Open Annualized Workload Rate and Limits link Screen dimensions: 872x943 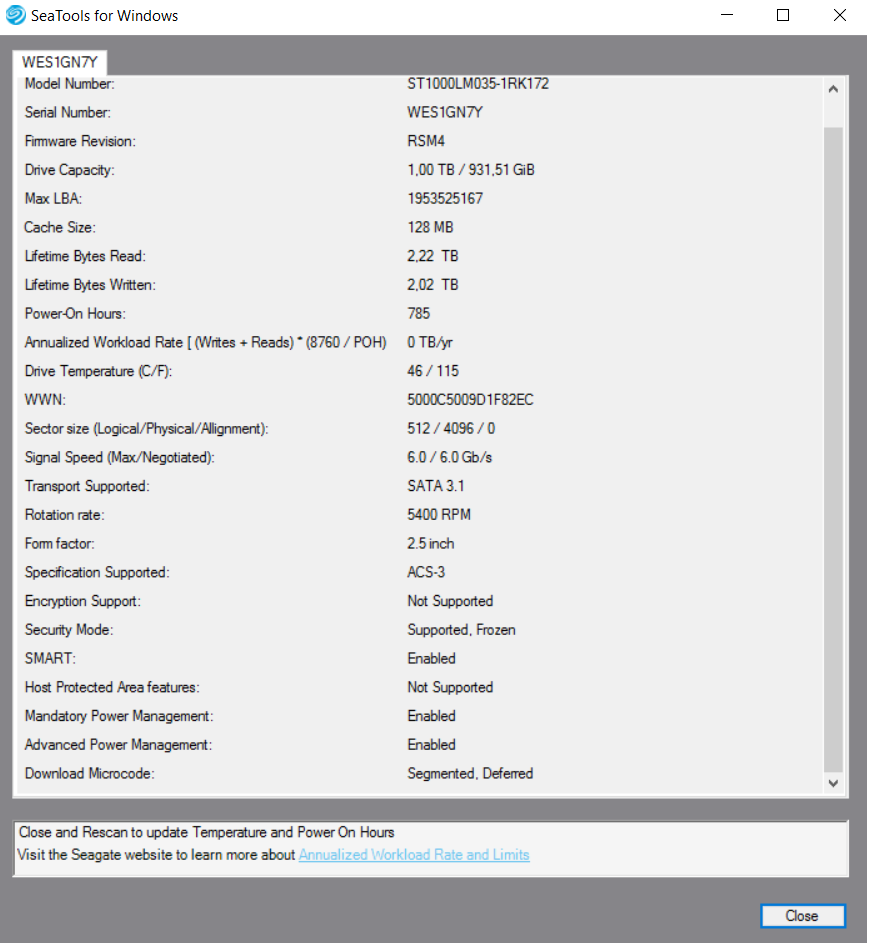click(x=414, y=855)
